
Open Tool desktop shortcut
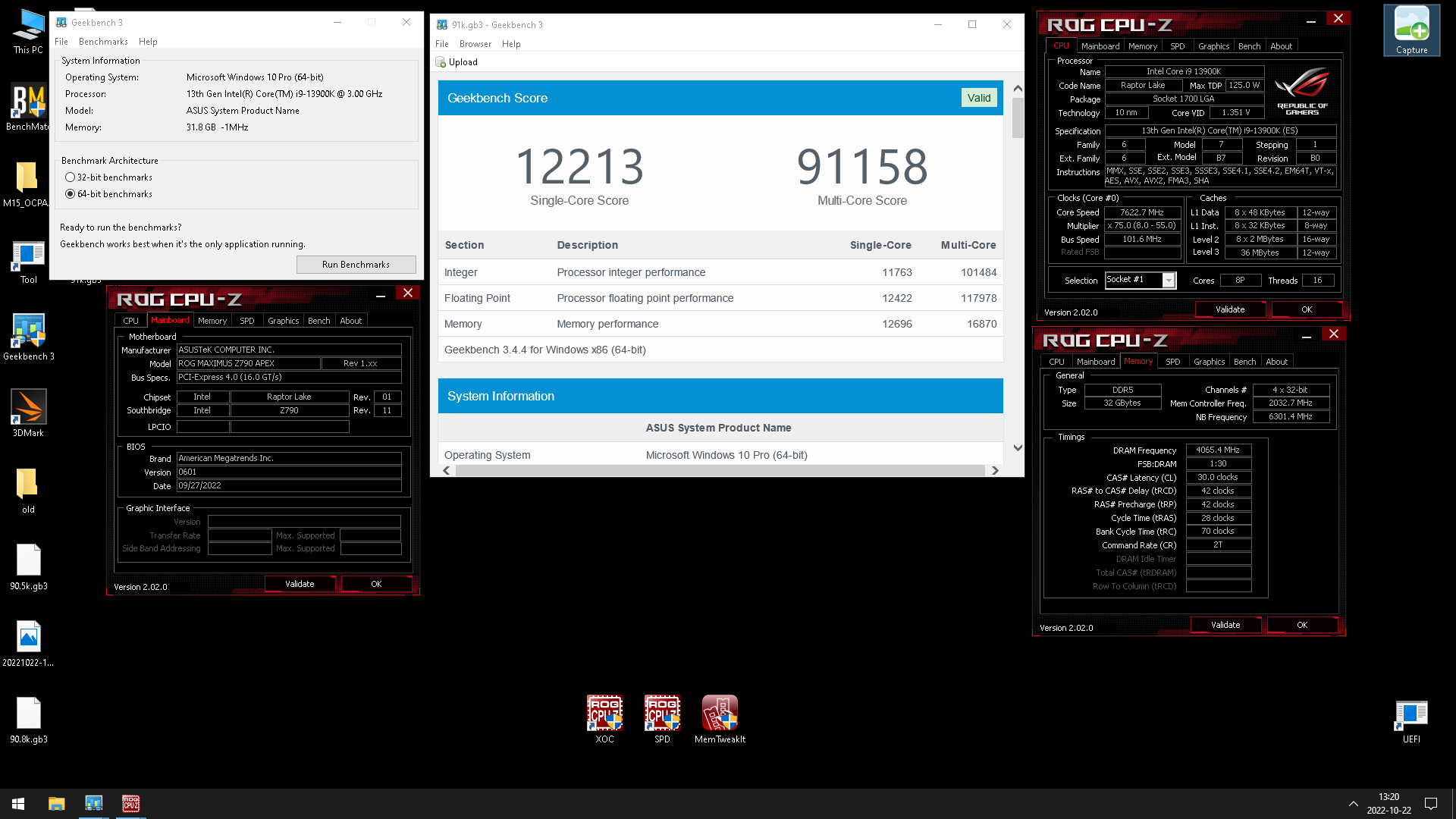28,260
